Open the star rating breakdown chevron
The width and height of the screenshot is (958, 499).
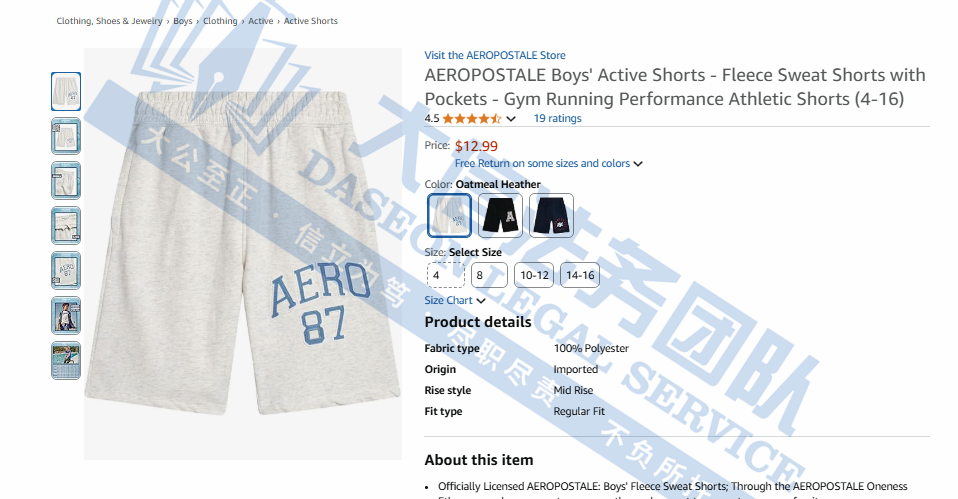pos(511,118)
